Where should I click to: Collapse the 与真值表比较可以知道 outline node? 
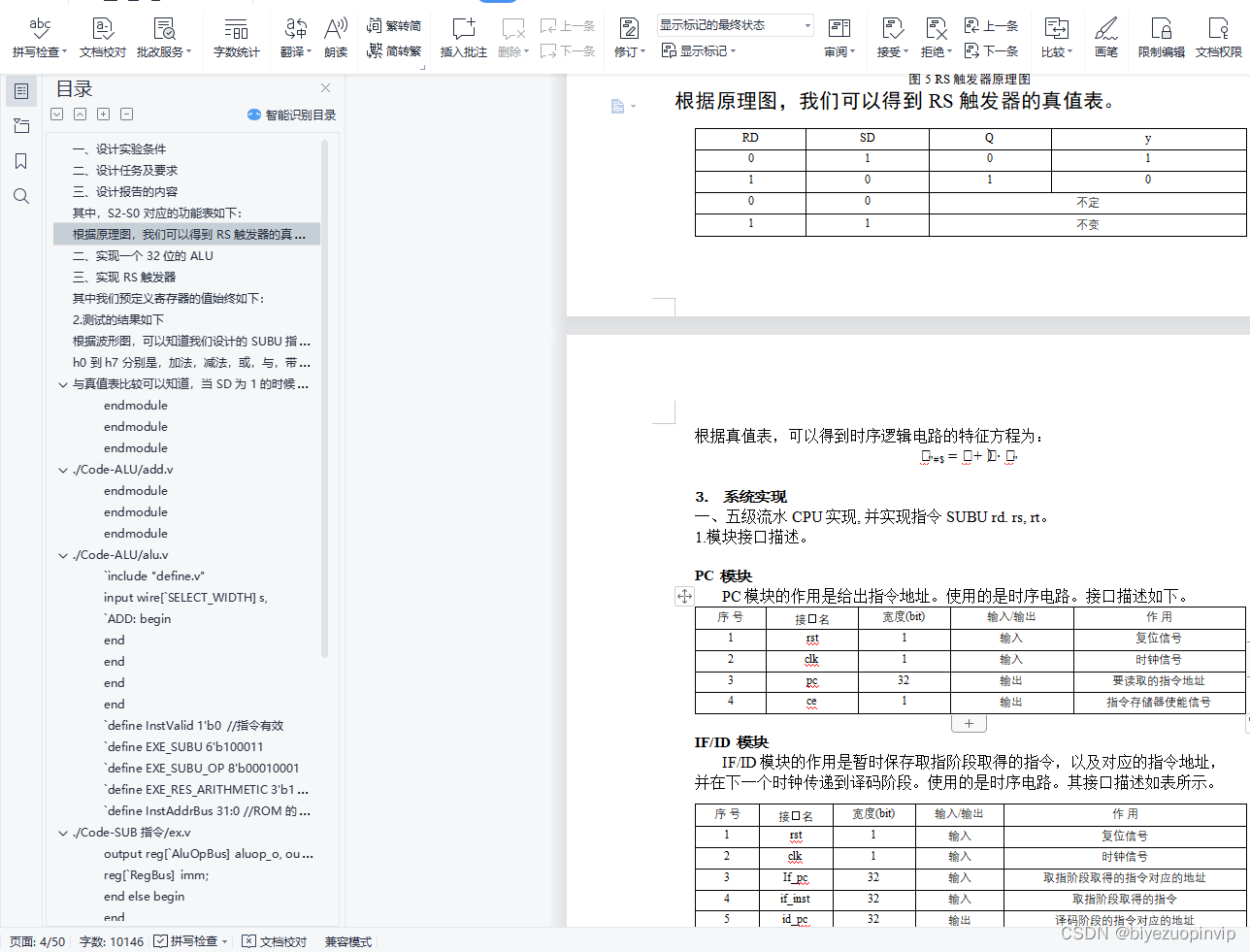click(63, 384)
